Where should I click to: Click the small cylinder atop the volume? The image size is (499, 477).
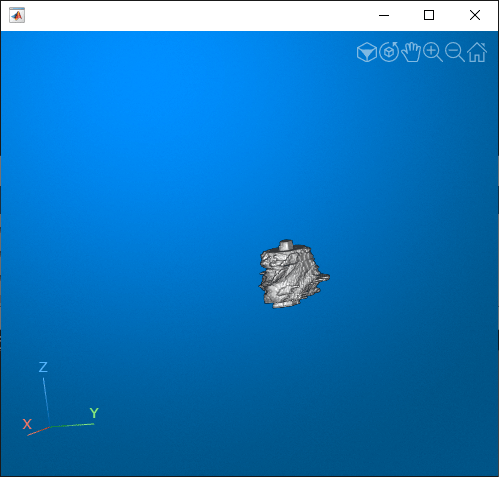[286, 245]
